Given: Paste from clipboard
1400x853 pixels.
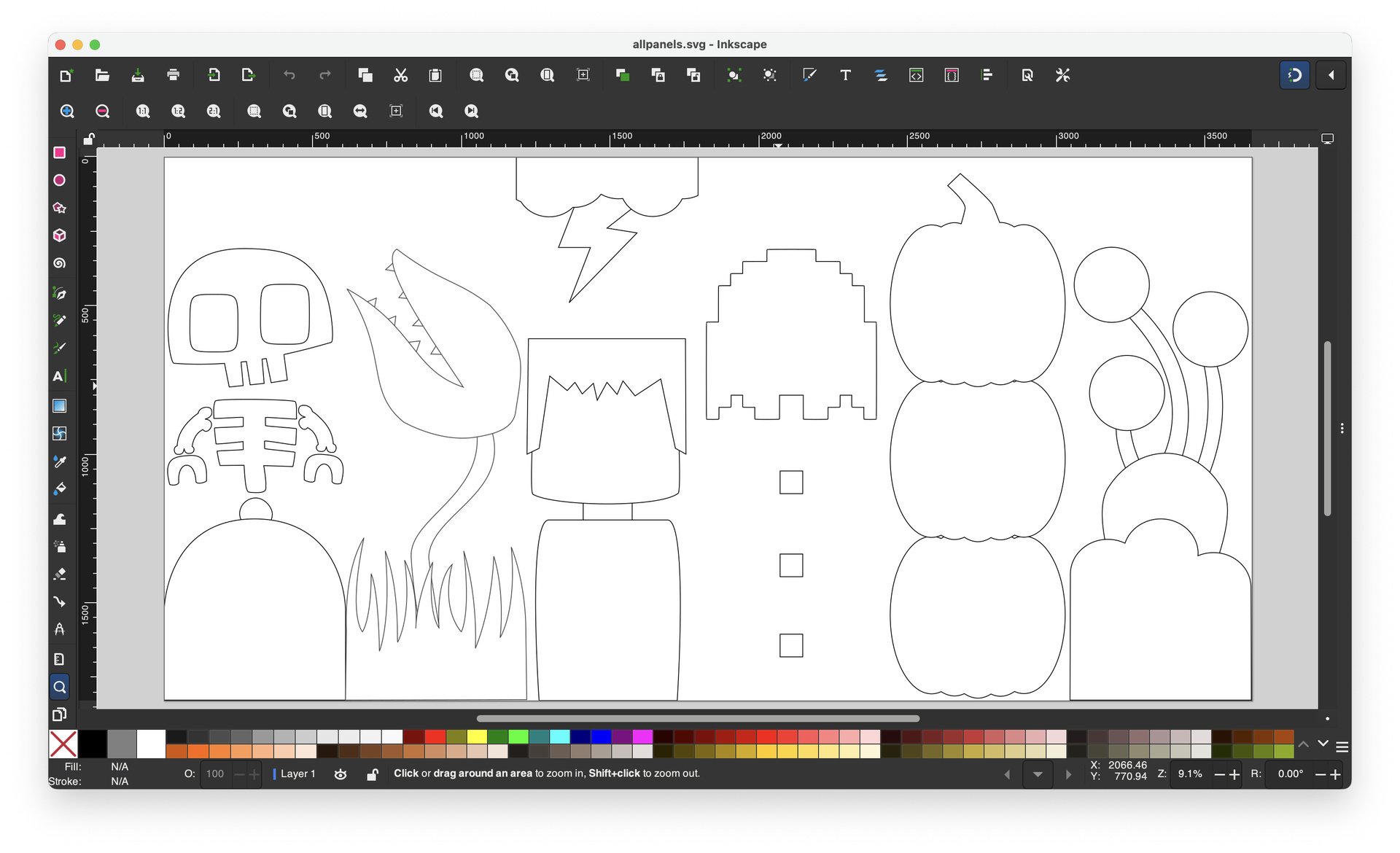Looking at the screenshot, I should (x=435, y=75).
